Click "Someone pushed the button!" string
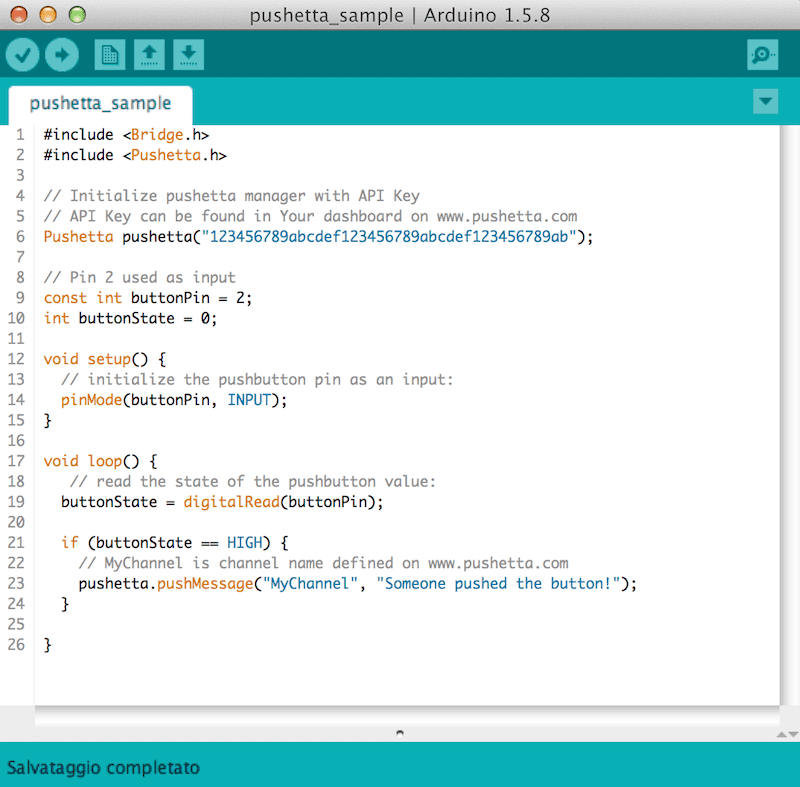The image size is (800, 787). click(498, 583)
